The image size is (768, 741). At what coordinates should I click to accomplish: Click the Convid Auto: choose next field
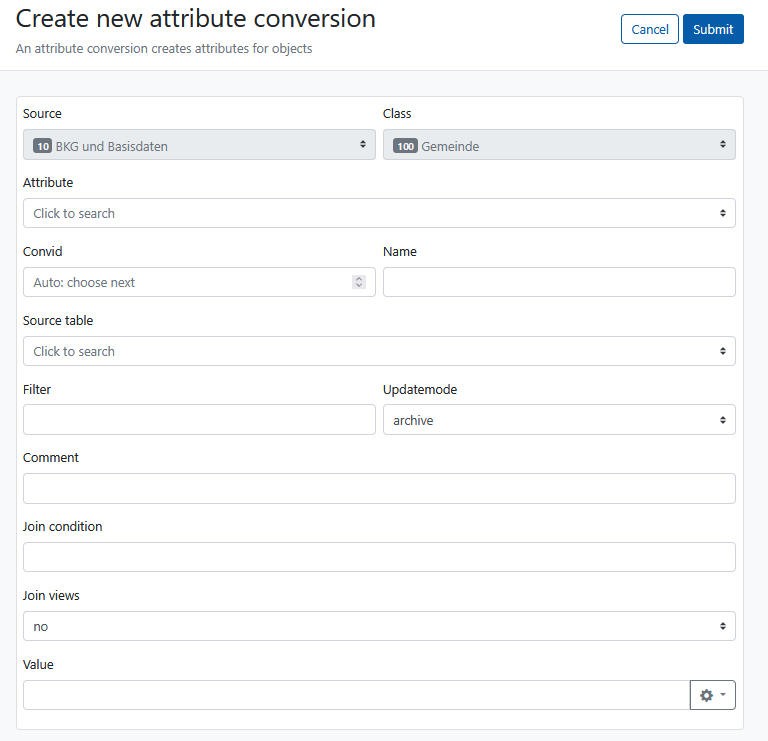199,282
